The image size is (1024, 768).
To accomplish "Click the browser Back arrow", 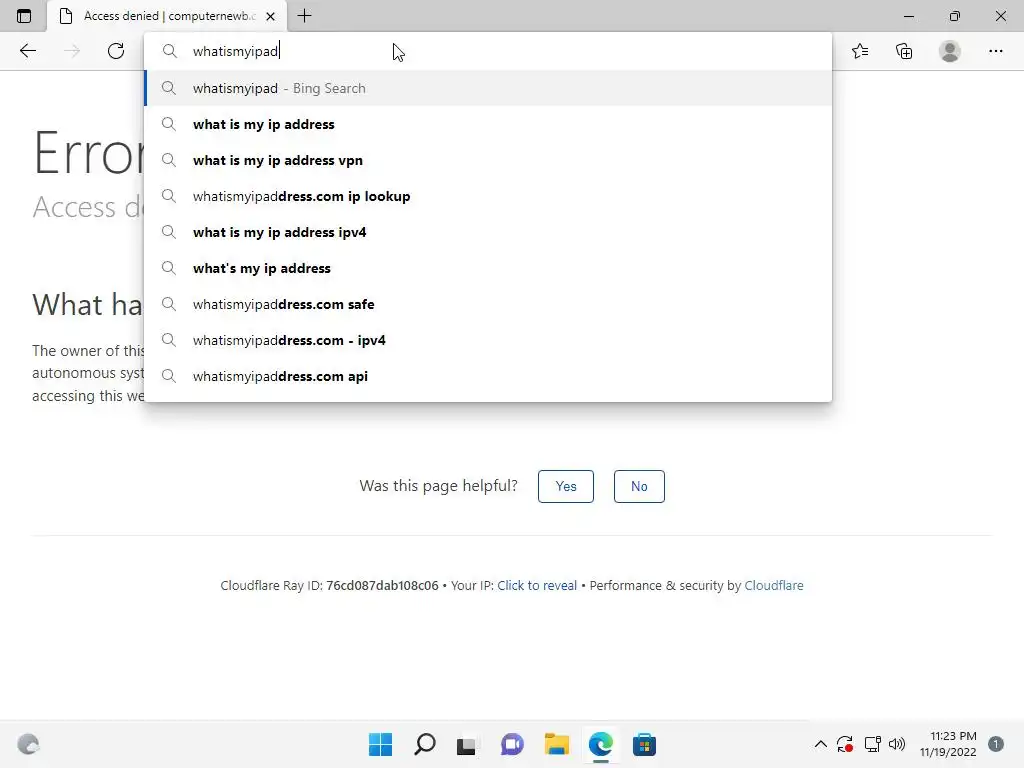I will (27, 51).
